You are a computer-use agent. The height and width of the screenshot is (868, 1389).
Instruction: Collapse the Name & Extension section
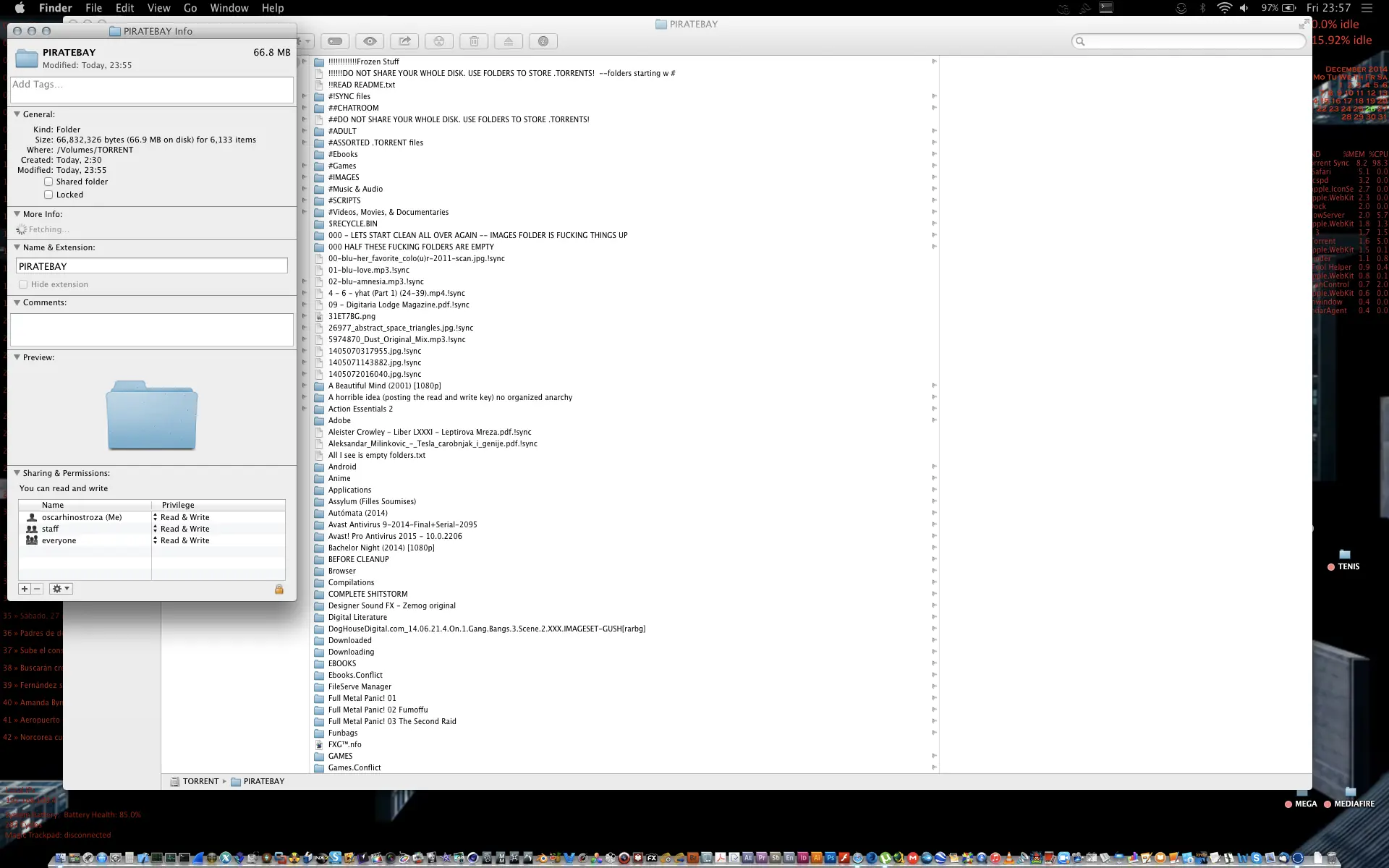[17, 247]
